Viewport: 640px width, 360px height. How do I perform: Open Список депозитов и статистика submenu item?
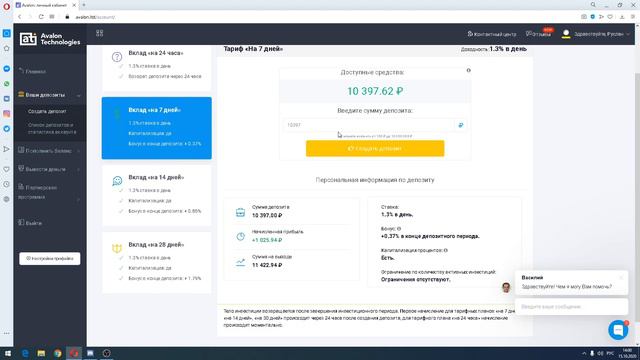pos(52,128)
